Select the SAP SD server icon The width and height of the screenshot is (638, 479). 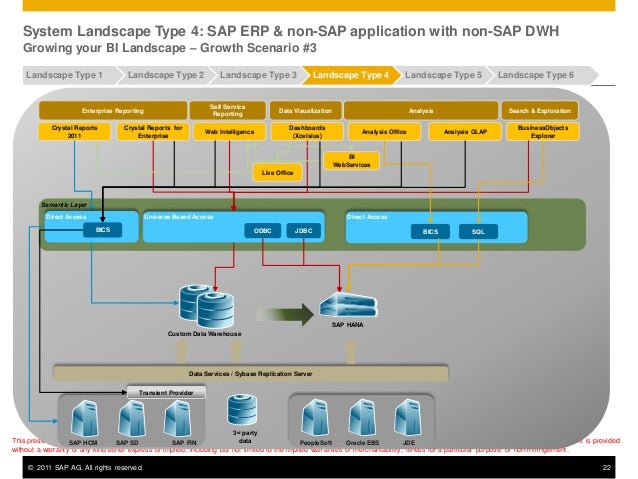point(131,418)
